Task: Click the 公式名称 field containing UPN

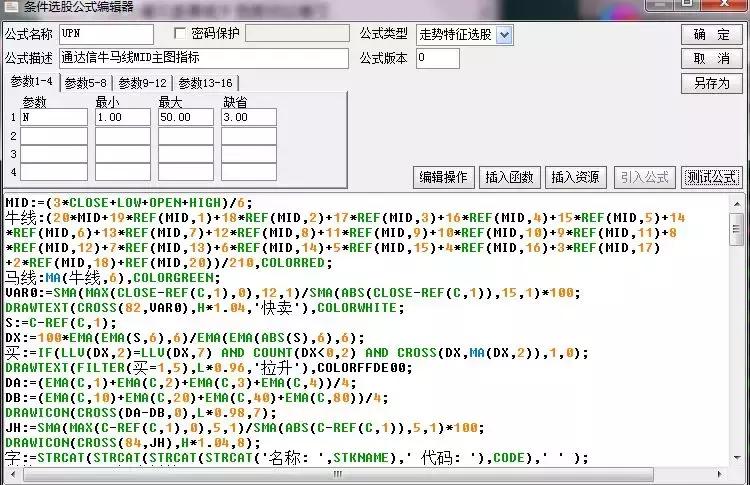Action: pos(107,34)
